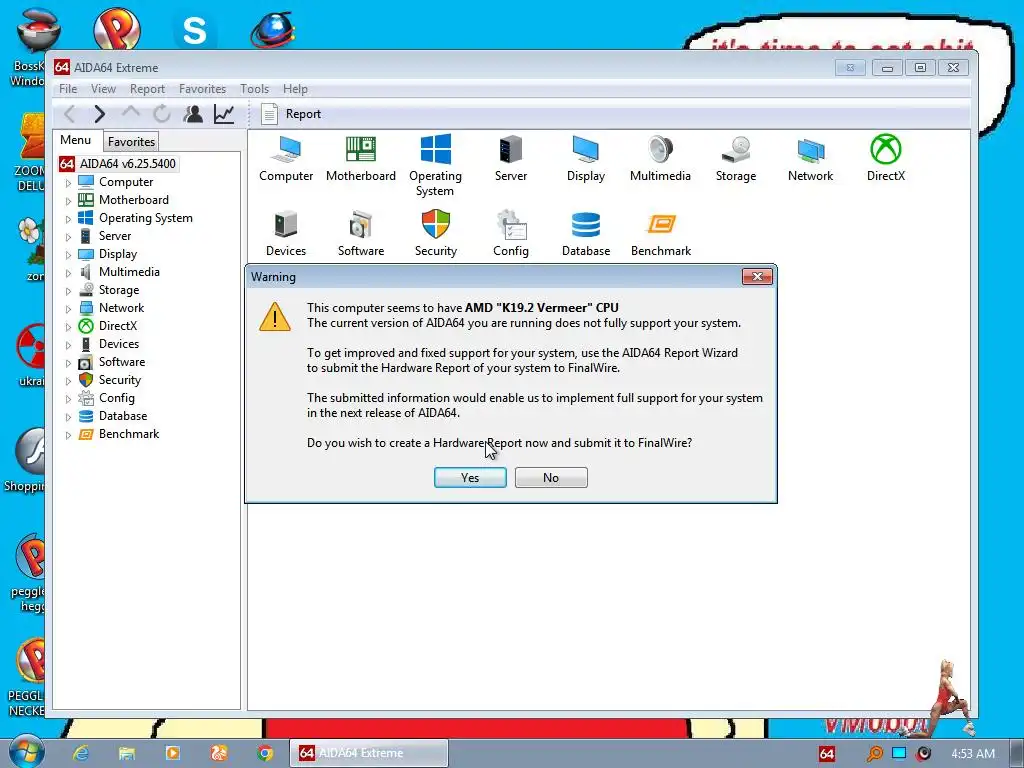Open the Operating System icon in main pane
1024x768 pixels.
436,166
